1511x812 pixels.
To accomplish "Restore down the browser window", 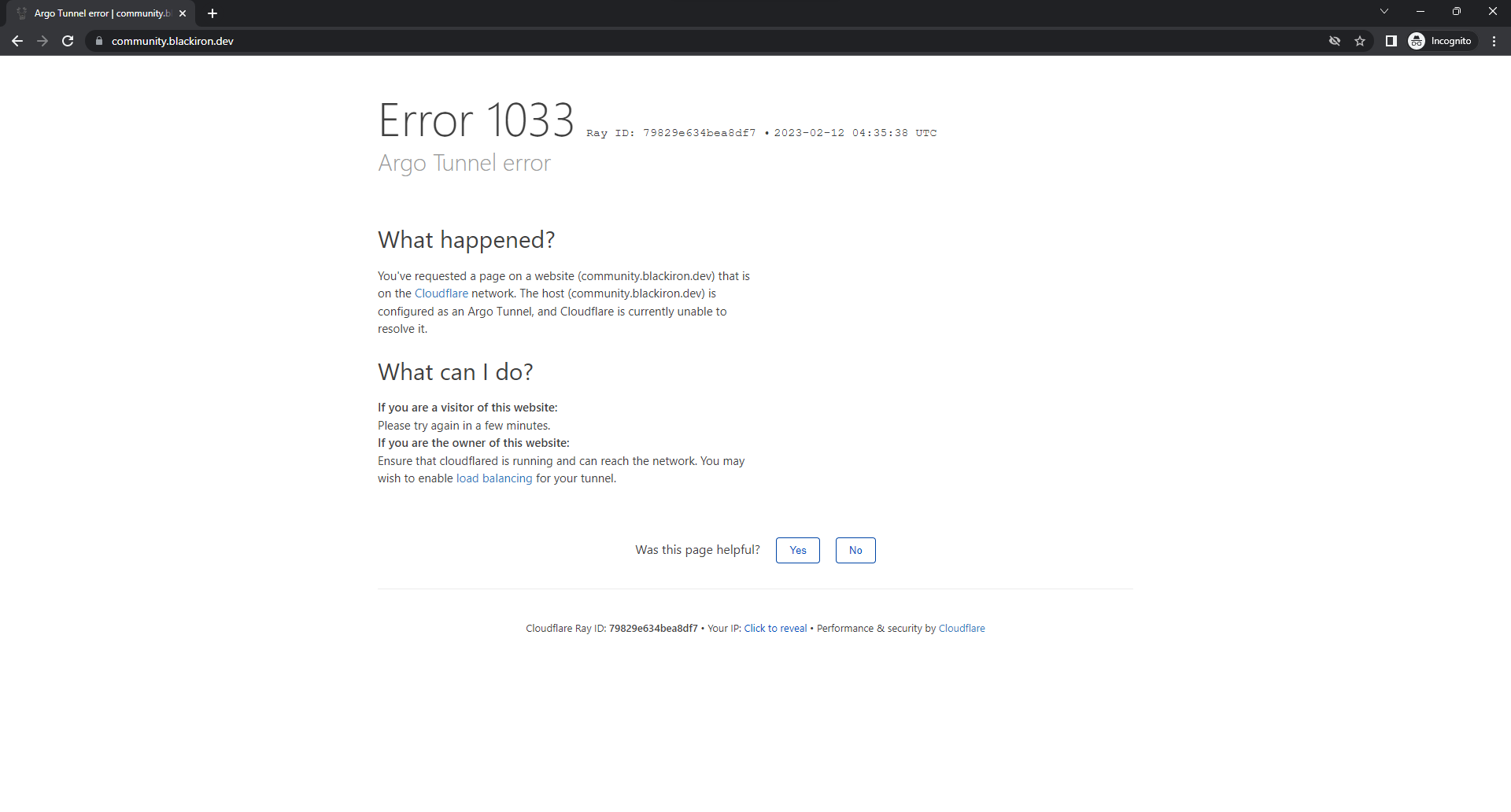I will coord(1457,11).
